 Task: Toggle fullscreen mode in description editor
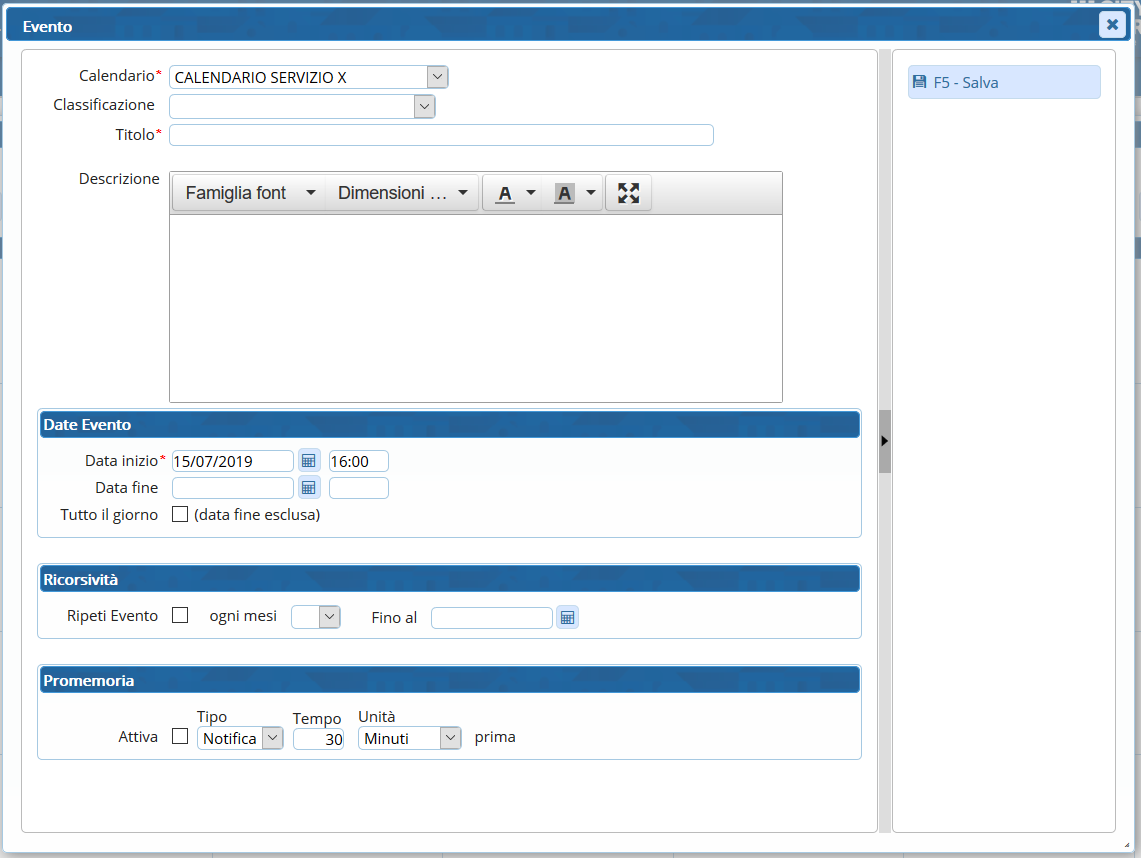point(628,193)
